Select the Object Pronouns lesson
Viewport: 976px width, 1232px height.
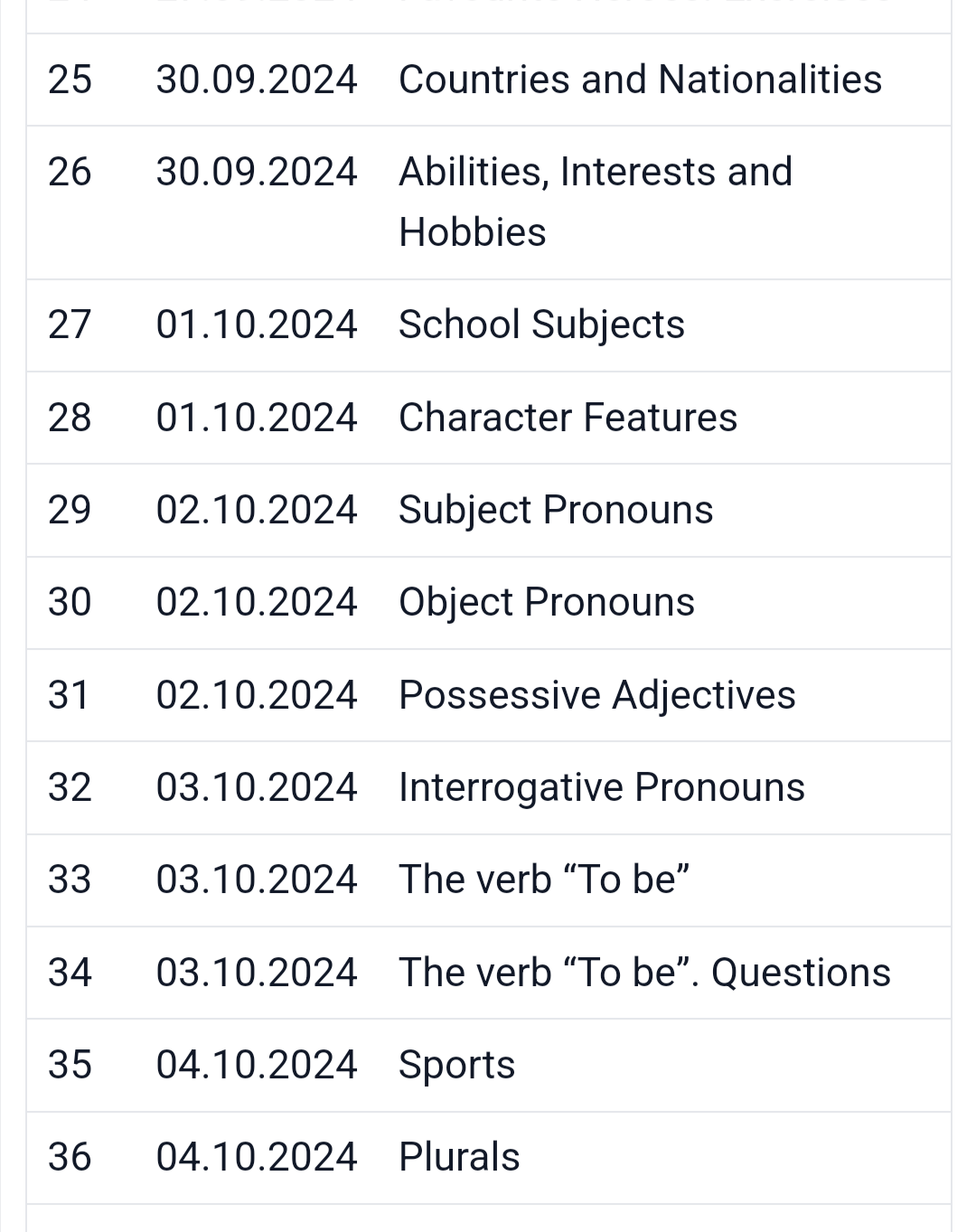(546, 602)
